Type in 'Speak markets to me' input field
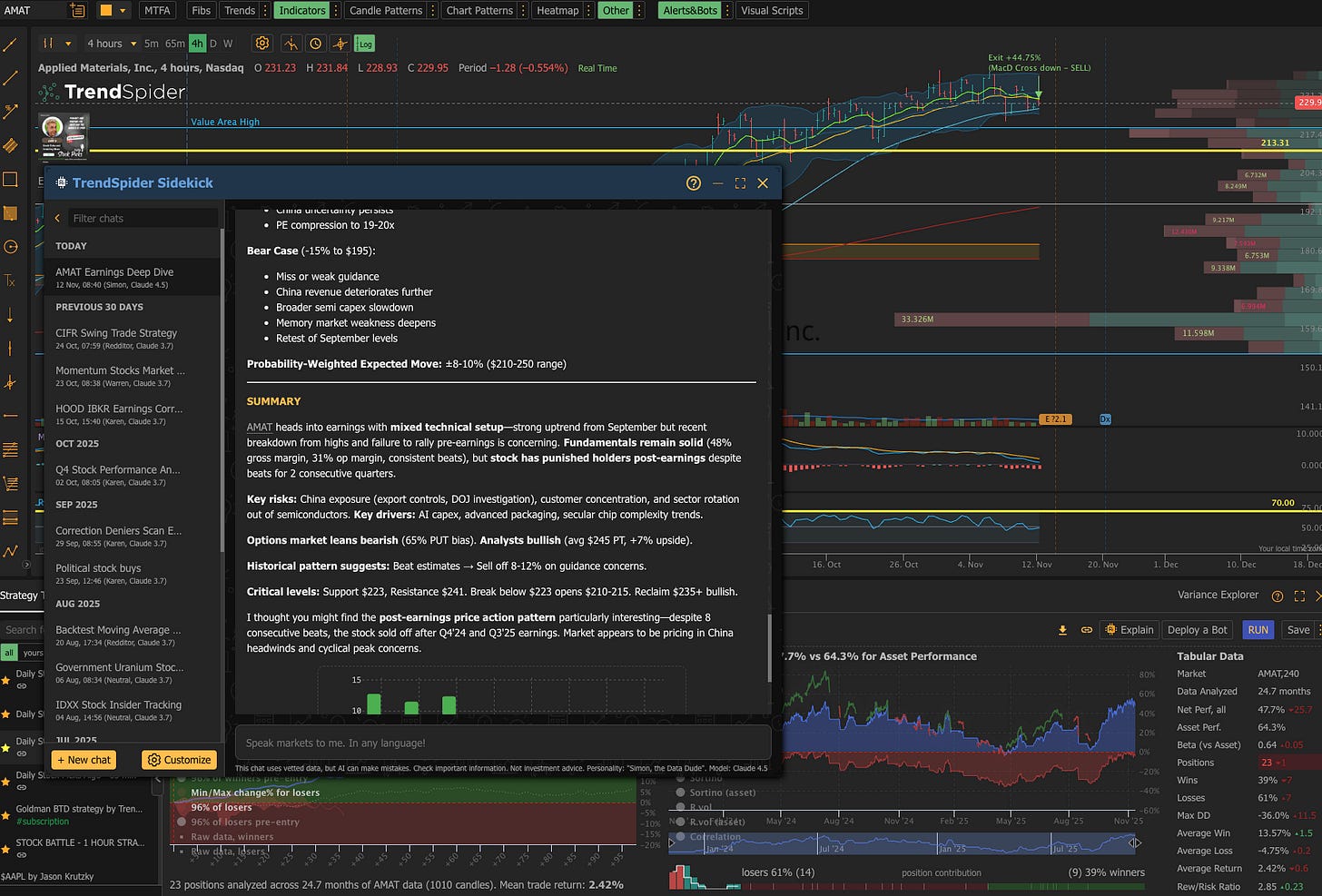This screenshot has width=1322, height=896. click(x=503, y=743)
